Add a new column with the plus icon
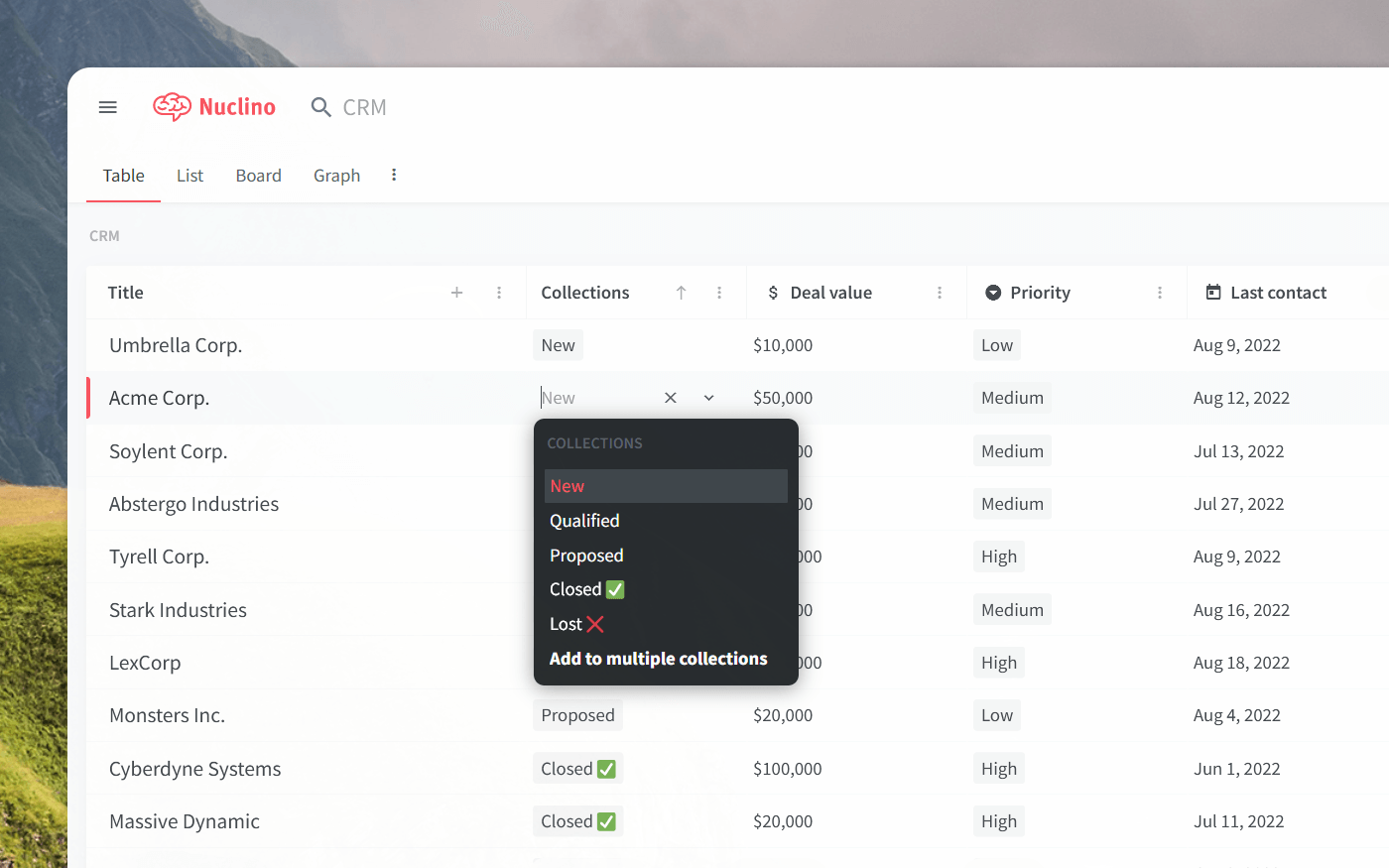The width and height of the screenshot is (1389, 868). [457, 293]
